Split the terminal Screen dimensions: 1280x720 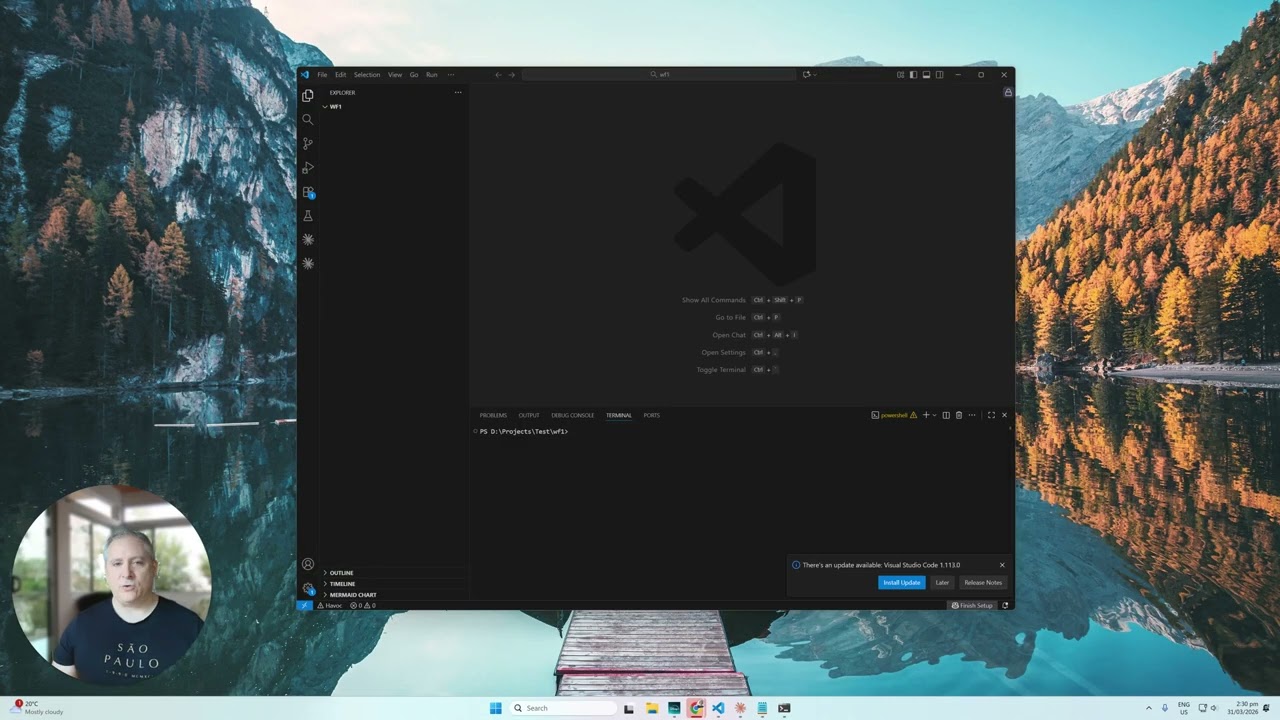pyautogui.click(x=946, y=415)
